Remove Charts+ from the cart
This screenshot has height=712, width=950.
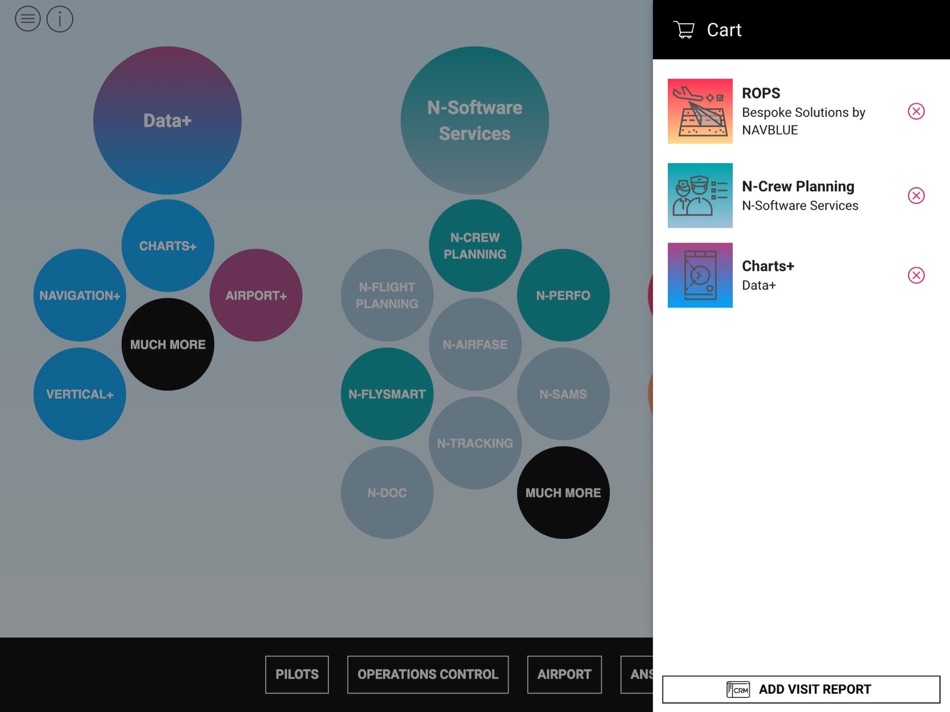pyautogui.click(x=915, y=275)
